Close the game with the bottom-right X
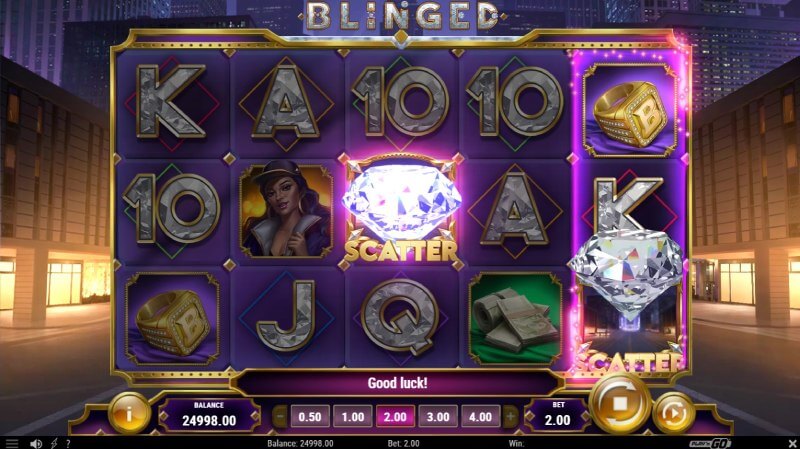 [792, 443]
